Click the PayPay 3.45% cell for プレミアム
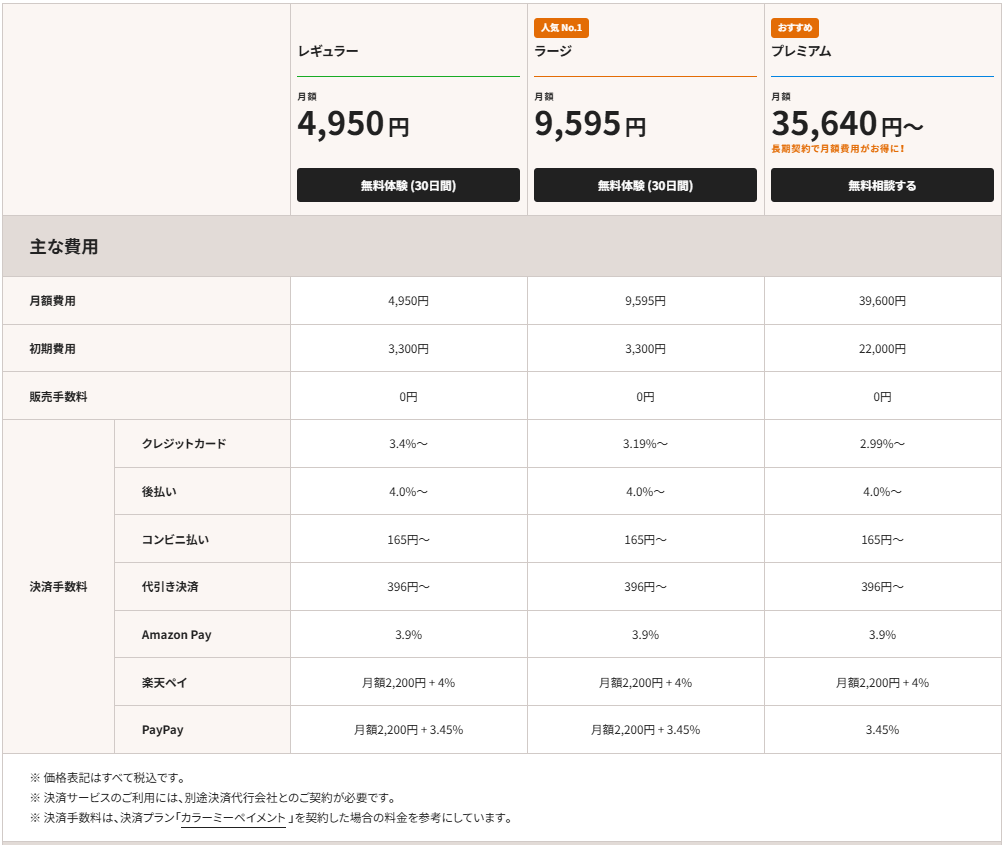The width and height of the screenshot is (1003, 845). tap(882, 730)
